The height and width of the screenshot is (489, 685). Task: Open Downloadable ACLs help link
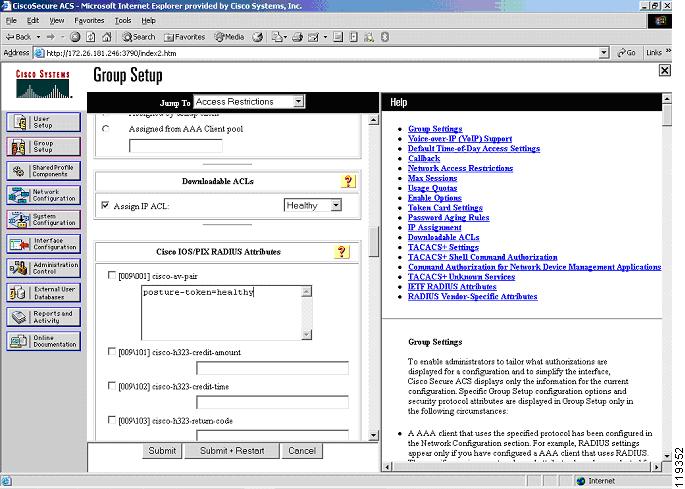tap(443, 237)
